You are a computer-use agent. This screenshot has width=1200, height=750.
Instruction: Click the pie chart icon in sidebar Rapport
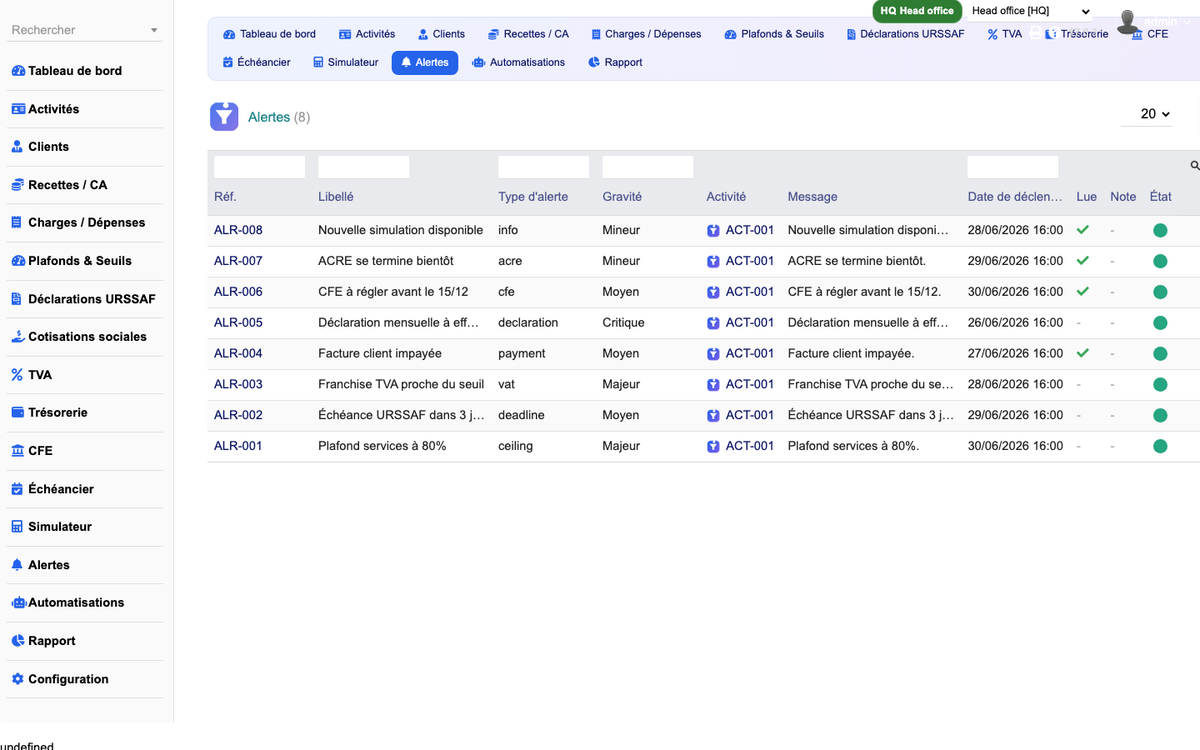[17, 641]
